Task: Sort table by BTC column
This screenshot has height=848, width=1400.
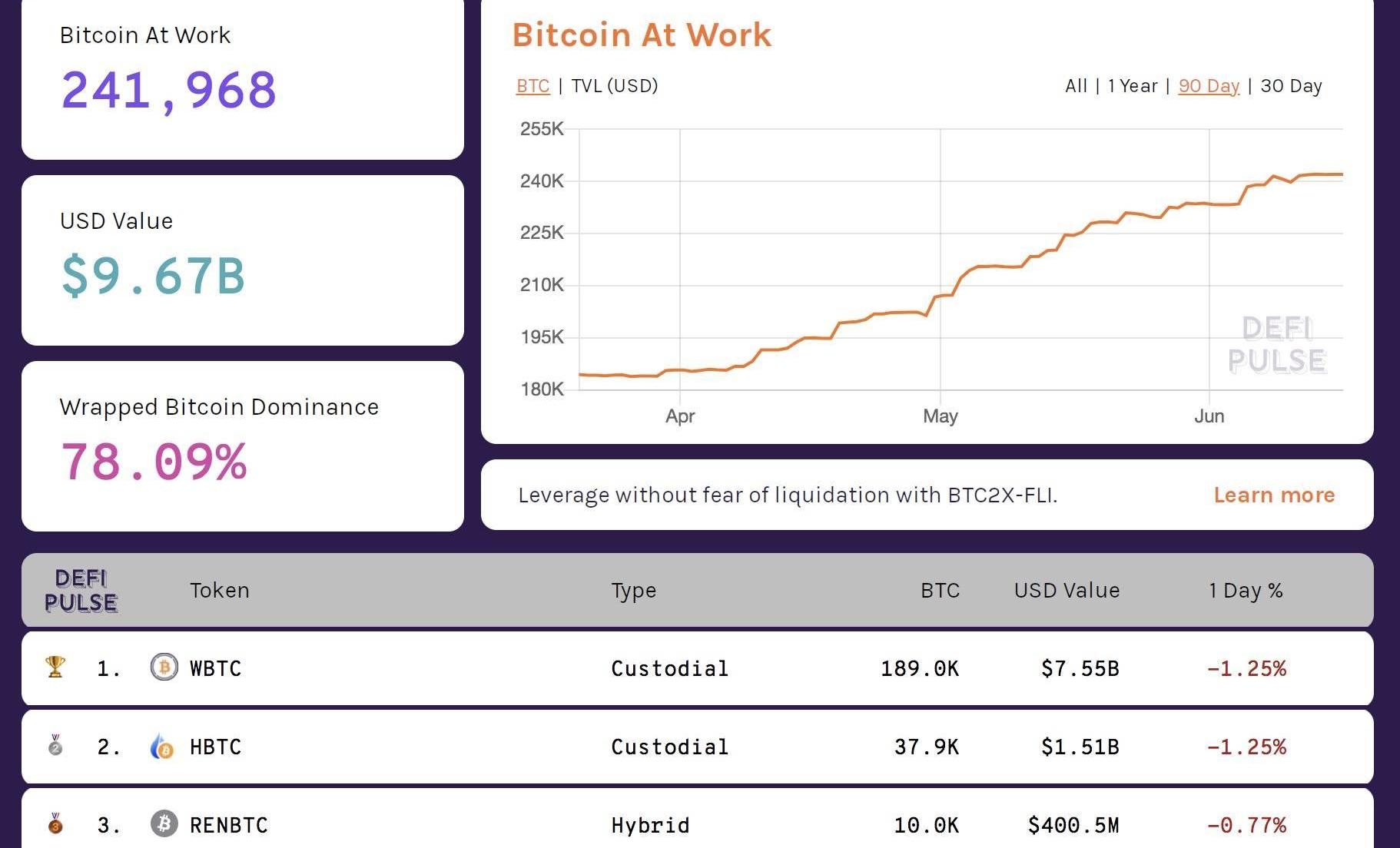Action: coord(940,590)
